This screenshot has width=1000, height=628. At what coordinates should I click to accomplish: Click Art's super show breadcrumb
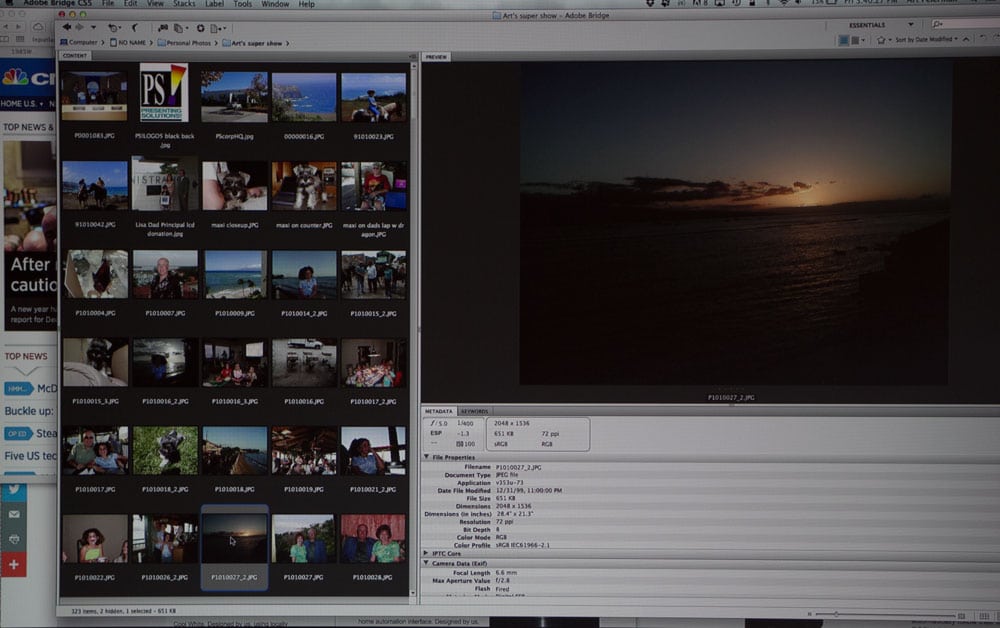click(252, 43)
